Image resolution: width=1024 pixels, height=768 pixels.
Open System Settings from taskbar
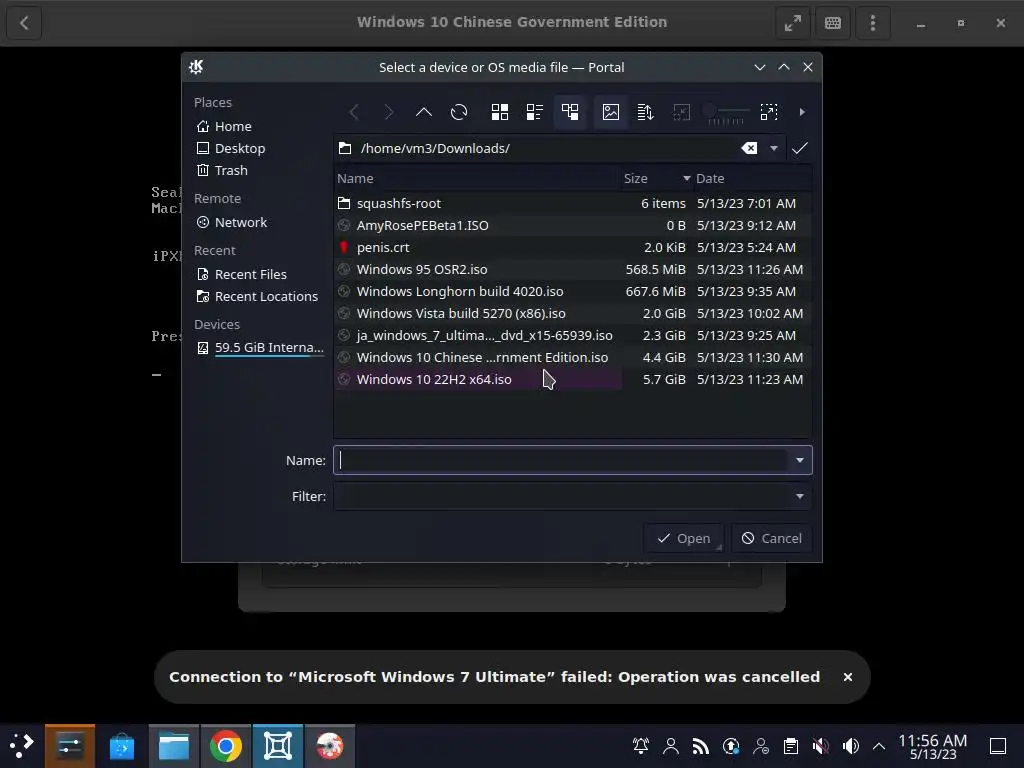tap(70, 746)
